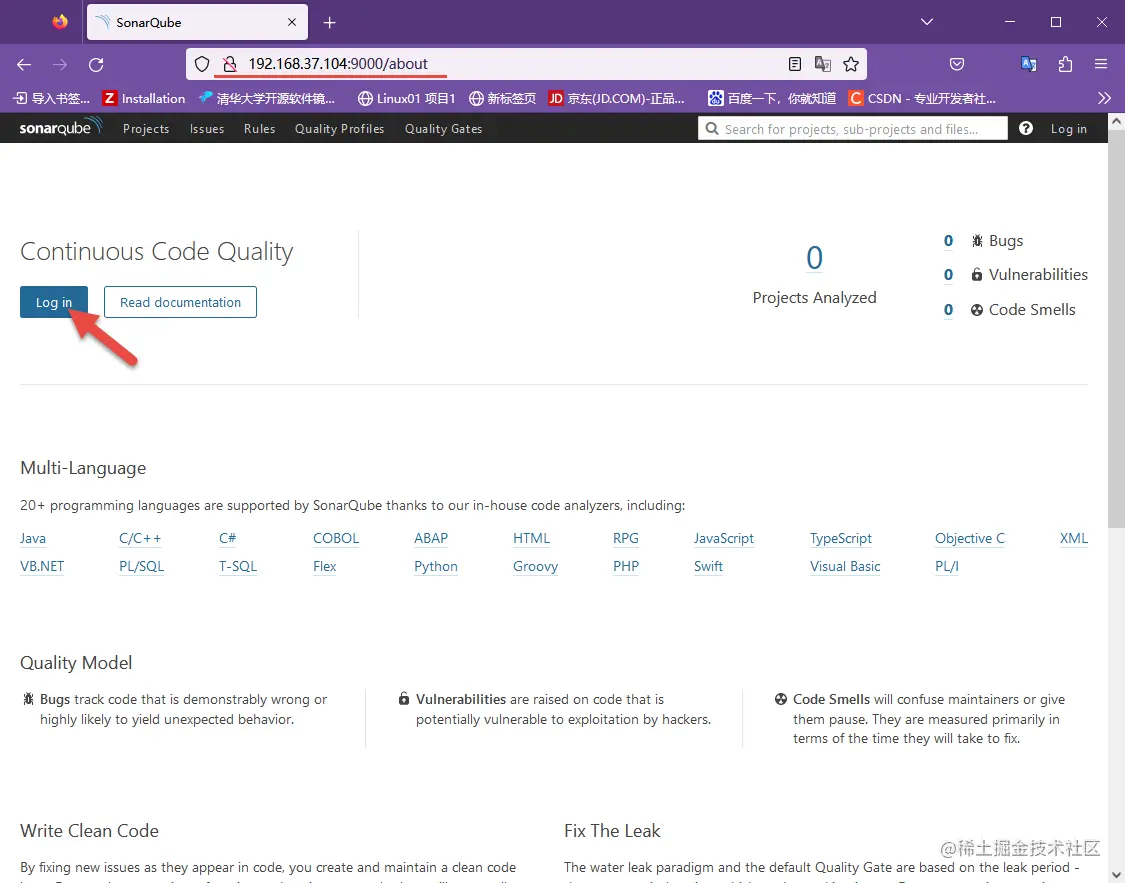Viewport: 1125px width, 883px height.
Task: Open the Firefox hamburger menu
Action: coord(1101,65)
